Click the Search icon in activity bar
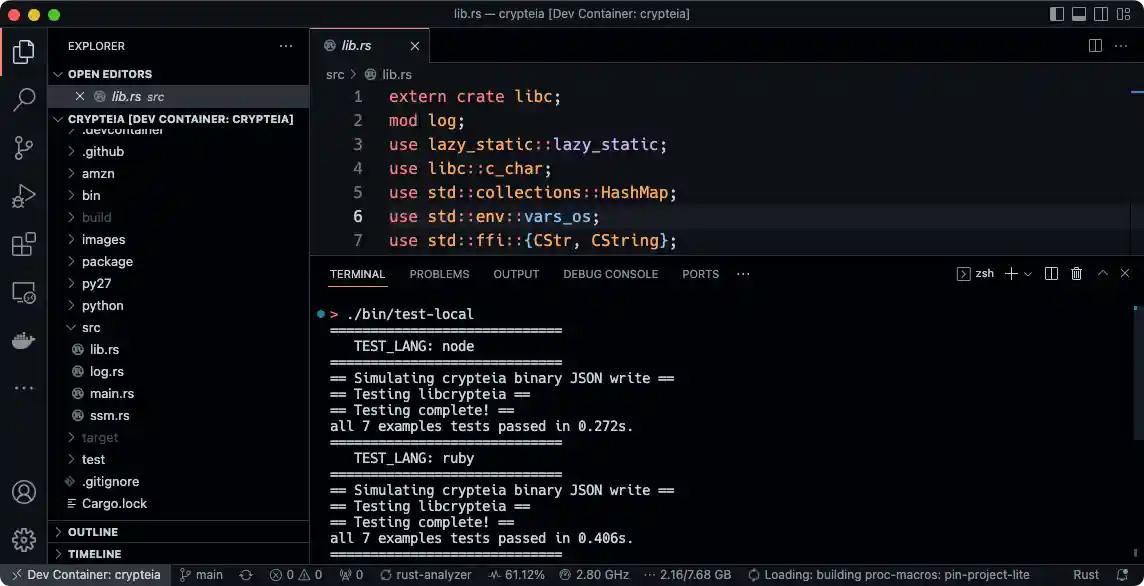The width and height of the screenshot is (1144, 586). tap(24, 98)
